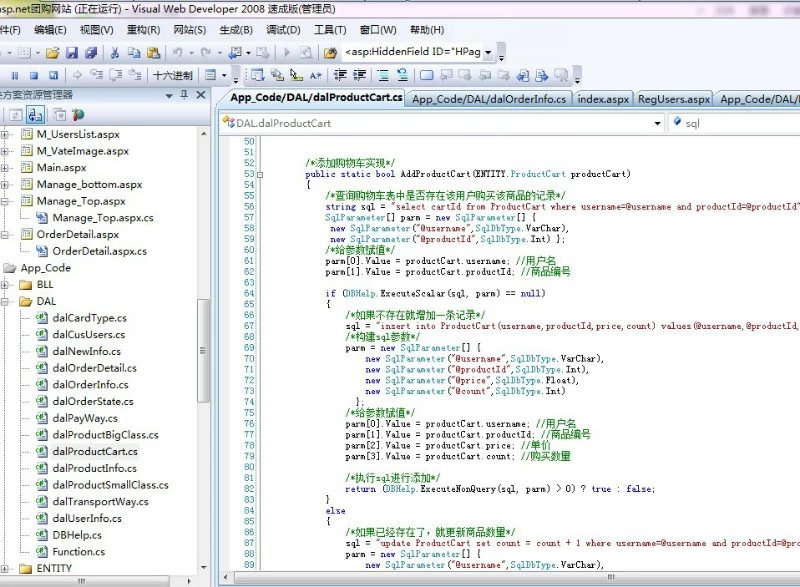Cut selection with the scissors icon
Image resolution: width=800 pixels, height=587 pixels.
115,53
